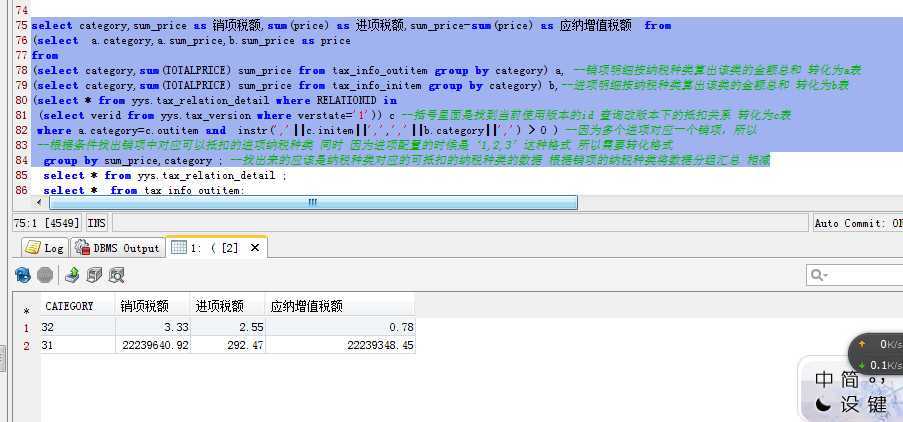This screenshot has width=903, height=422.
Task: Click line 'select * from yys.tax_relation_detail ;'
Action: coord(165,175)
